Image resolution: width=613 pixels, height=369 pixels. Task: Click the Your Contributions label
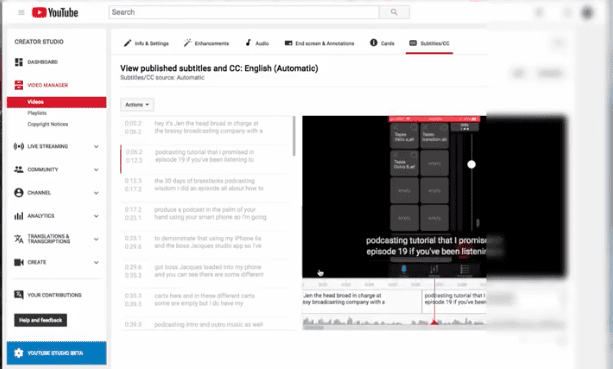[54, 295]
